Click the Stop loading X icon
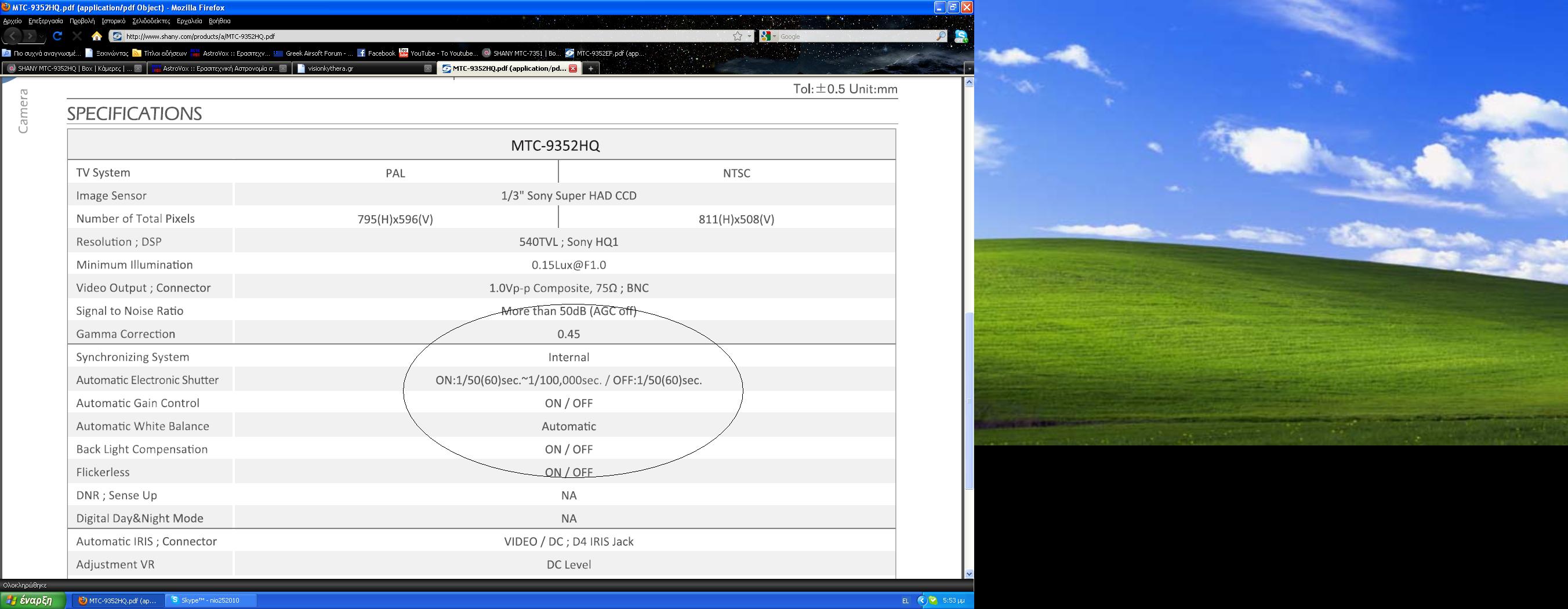This screenshot has height=609, width=1568. click(x=77, y=37)
